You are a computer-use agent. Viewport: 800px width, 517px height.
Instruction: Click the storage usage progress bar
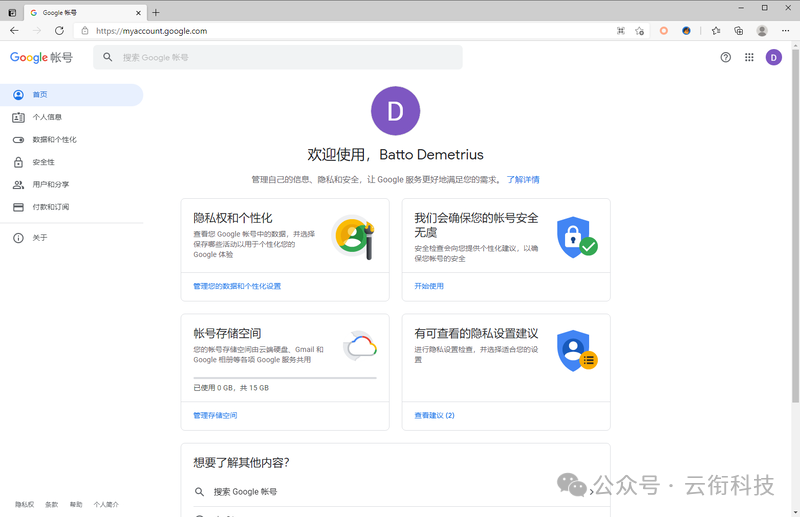(x=285, y=378)
